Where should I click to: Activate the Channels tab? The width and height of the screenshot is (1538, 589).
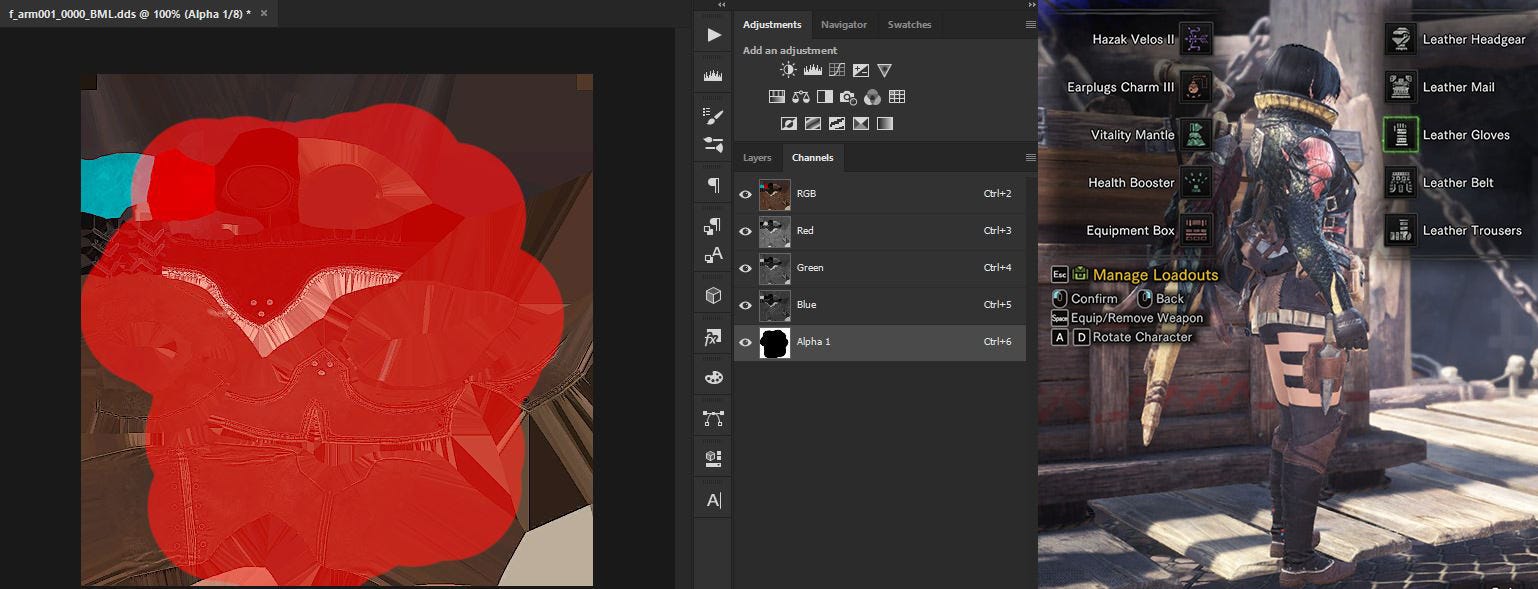point(812,158)
